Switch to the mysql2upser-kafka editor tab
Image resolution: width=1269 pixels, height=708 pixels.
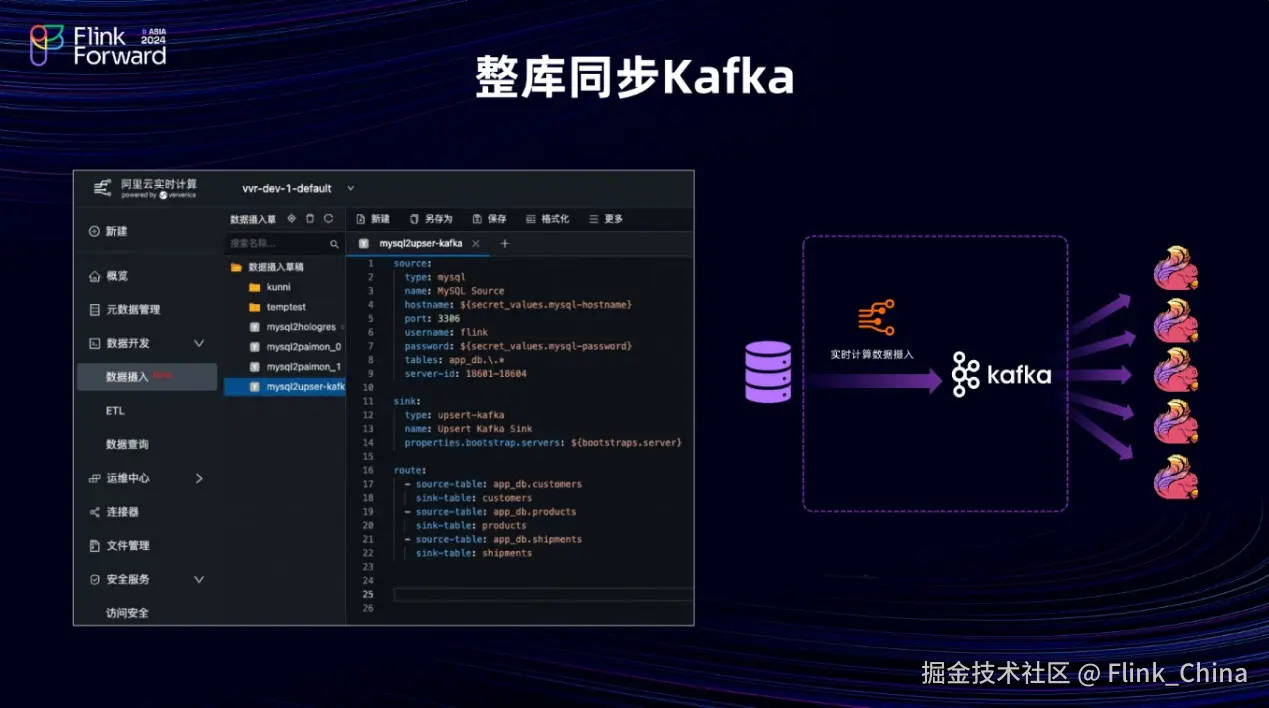(x=420, y=243)
